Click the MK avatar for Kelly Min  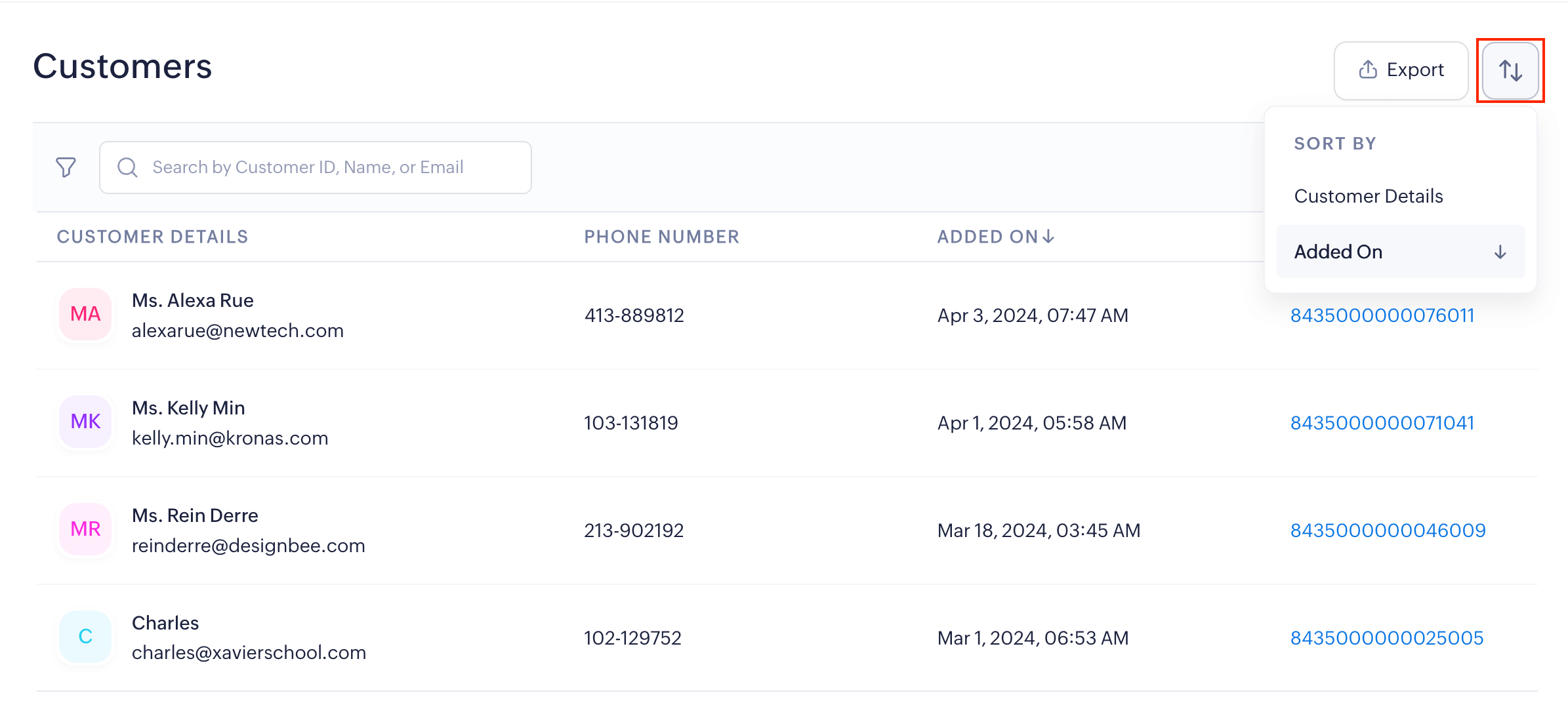85,422
